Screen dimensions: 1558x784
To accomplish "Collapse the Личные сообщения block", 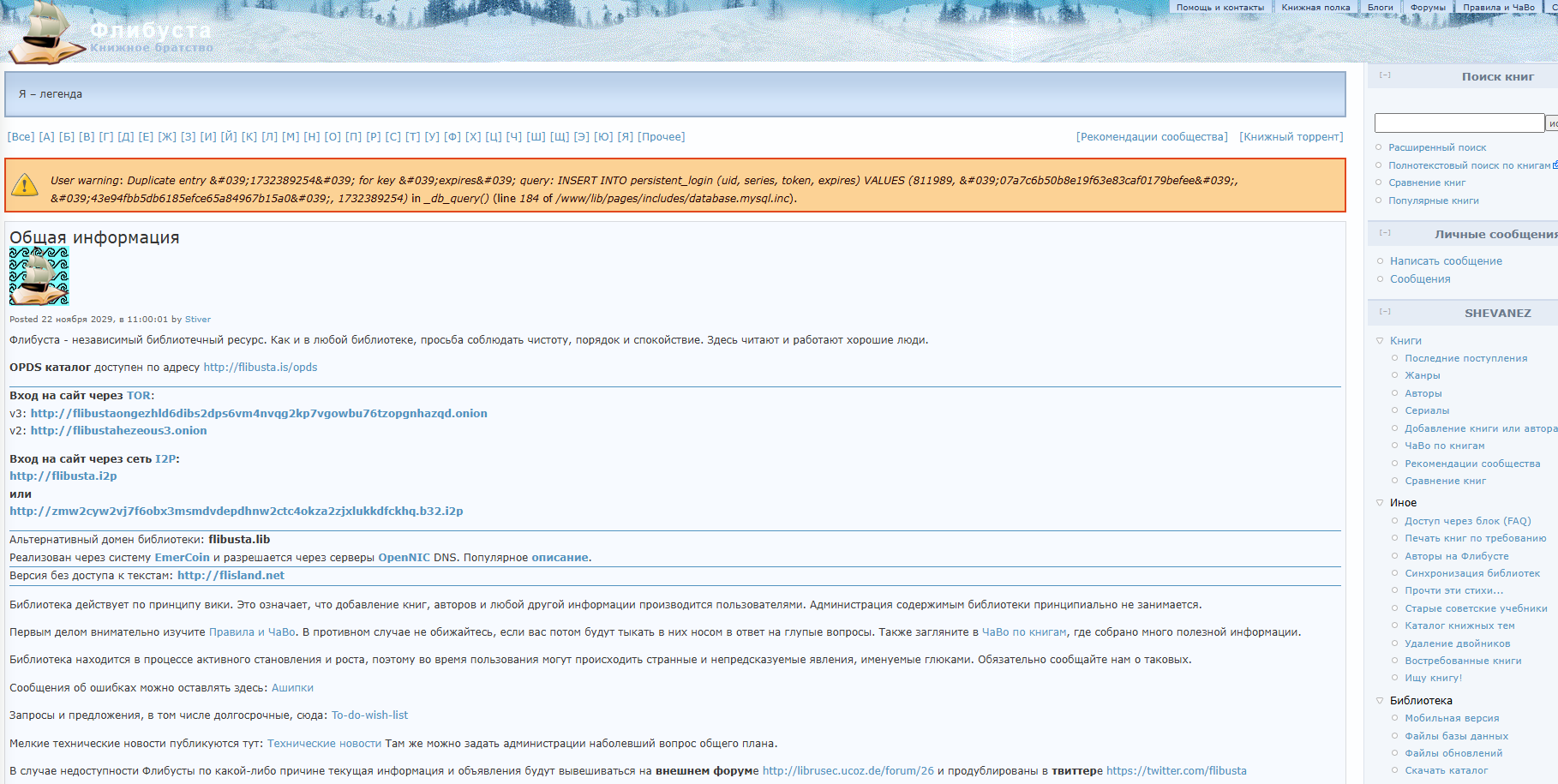I will click(1385, 233).
